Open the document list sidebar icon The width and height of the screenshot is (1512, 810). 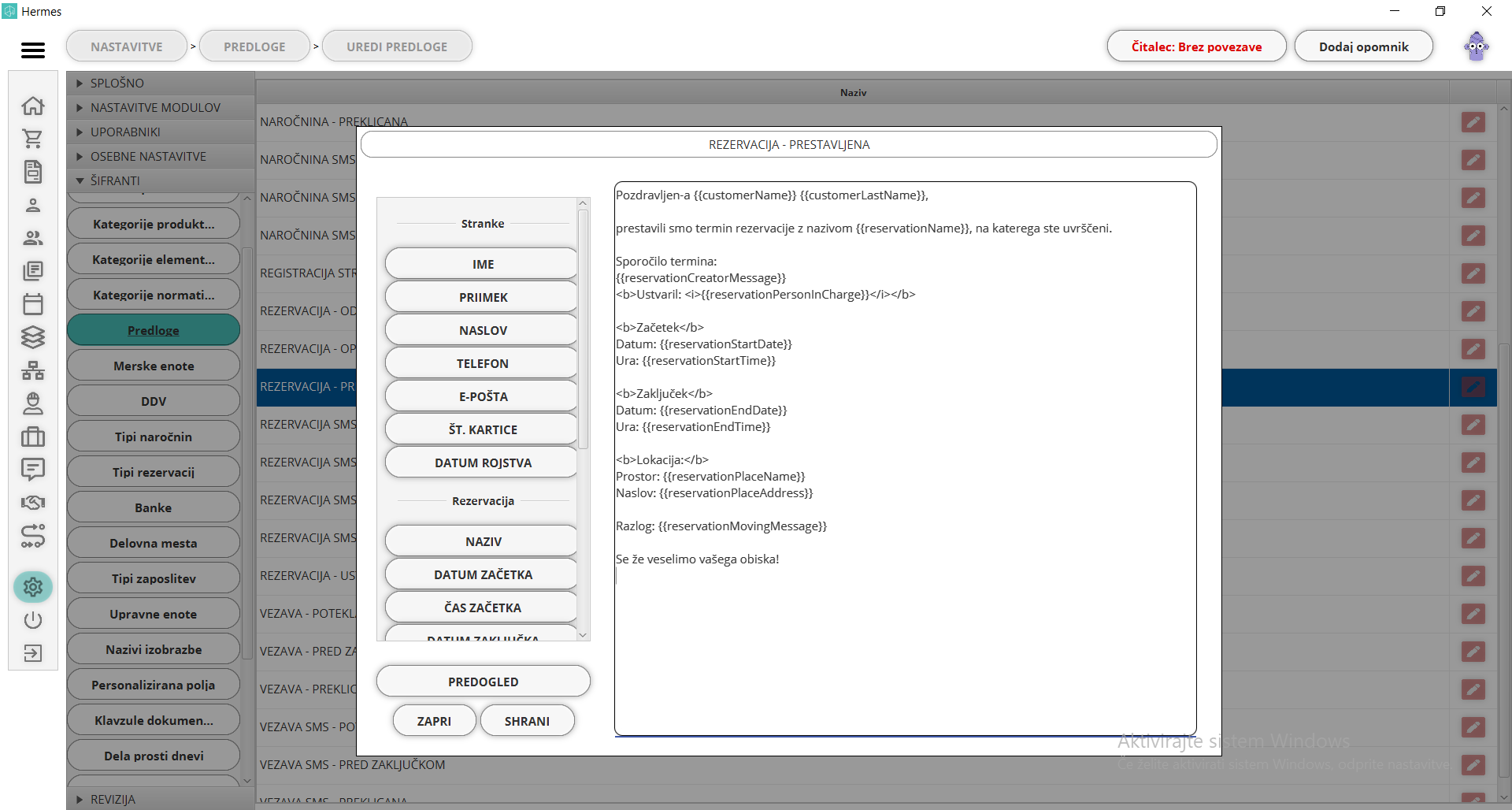pos(33,172)
